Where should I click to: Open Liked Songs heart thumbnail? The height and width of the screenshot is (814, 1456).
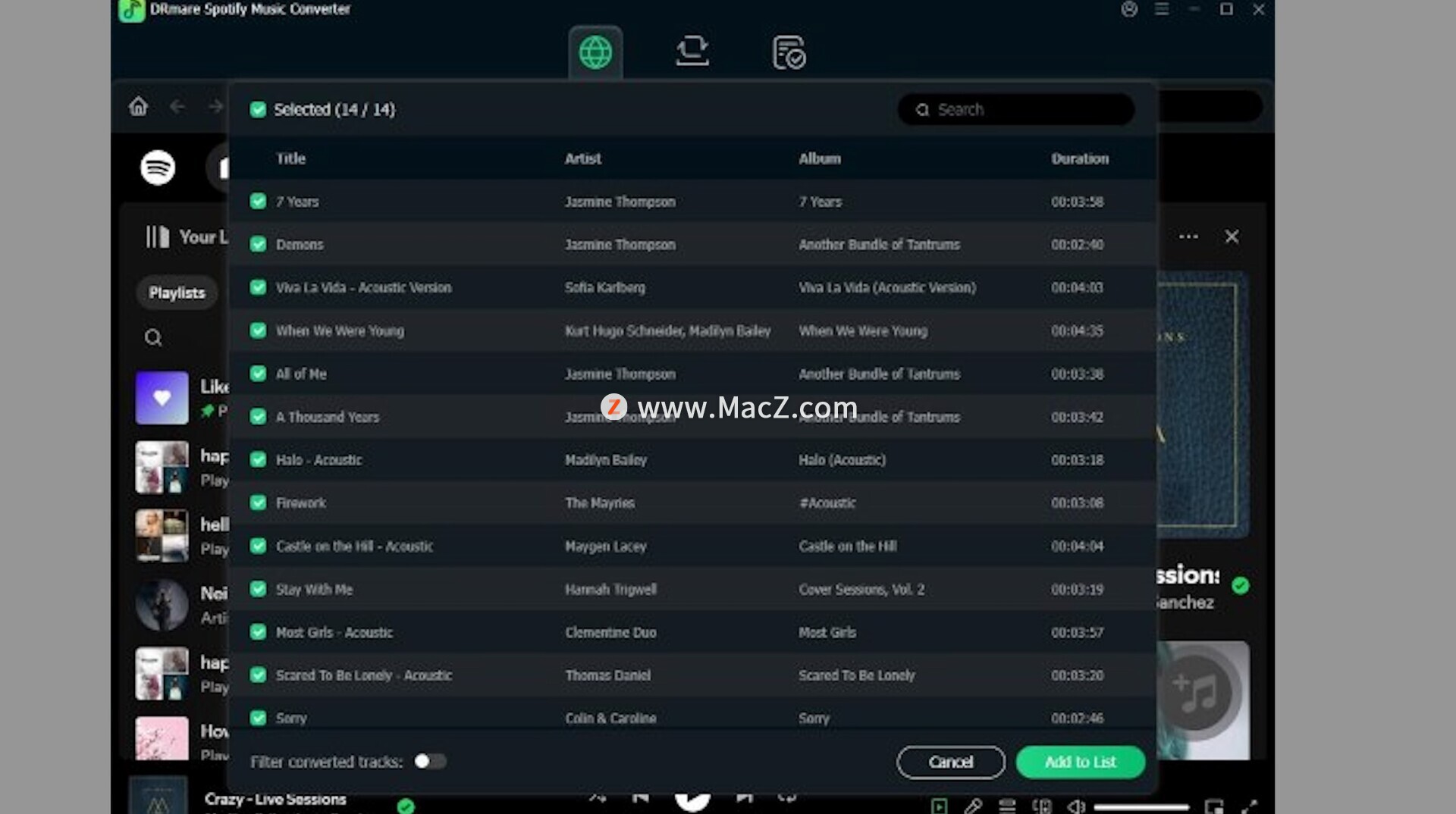162,398
